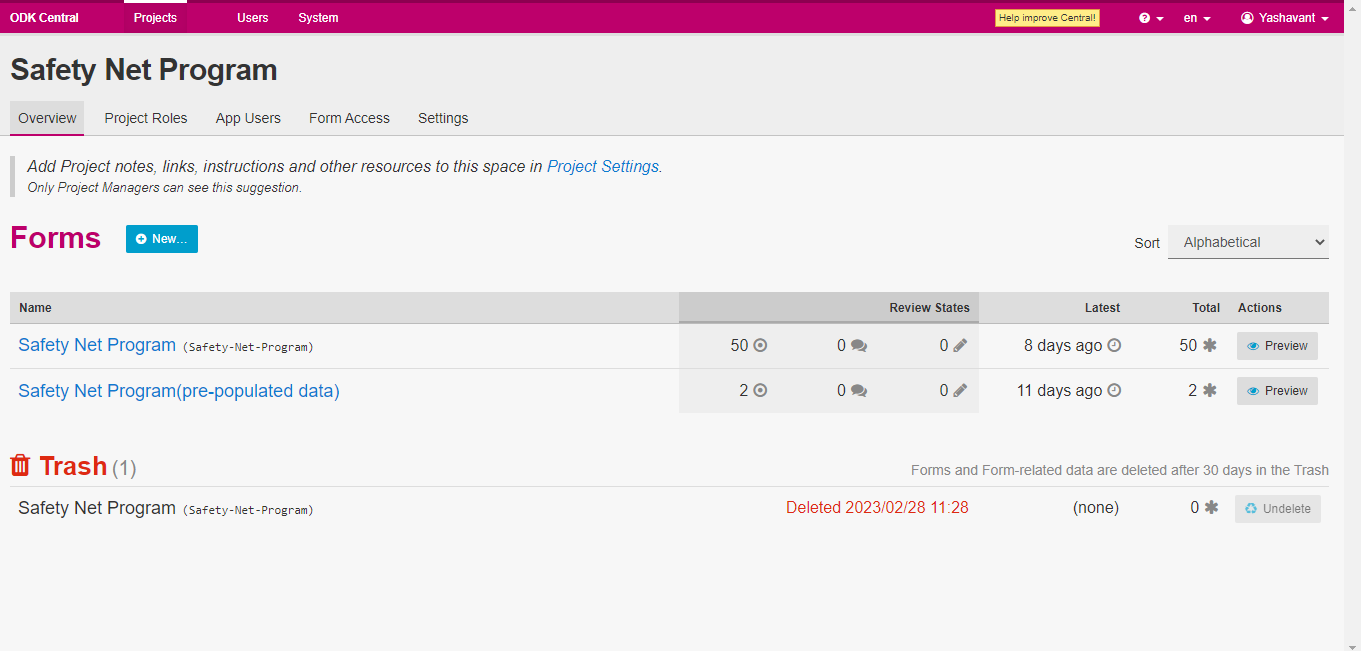Open the Form Access tab
1361x651 pixels.
pos(349,118)
